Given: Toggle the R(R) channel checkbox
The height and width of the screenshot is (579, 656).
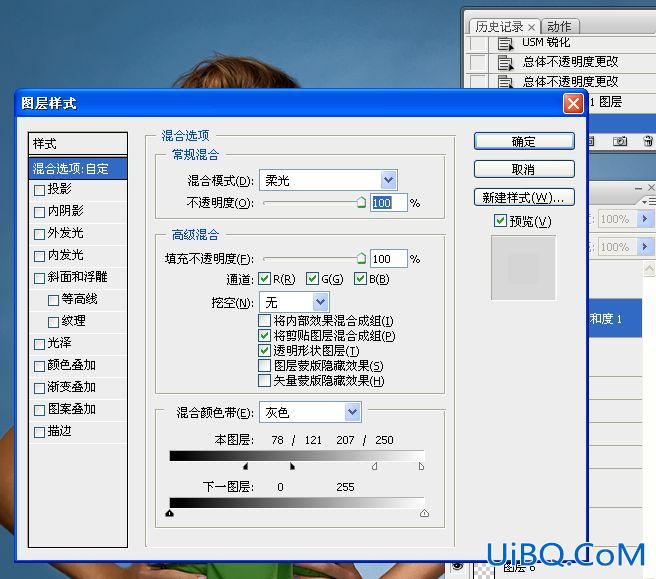Looking at the screenshot, I should point(264,278).
